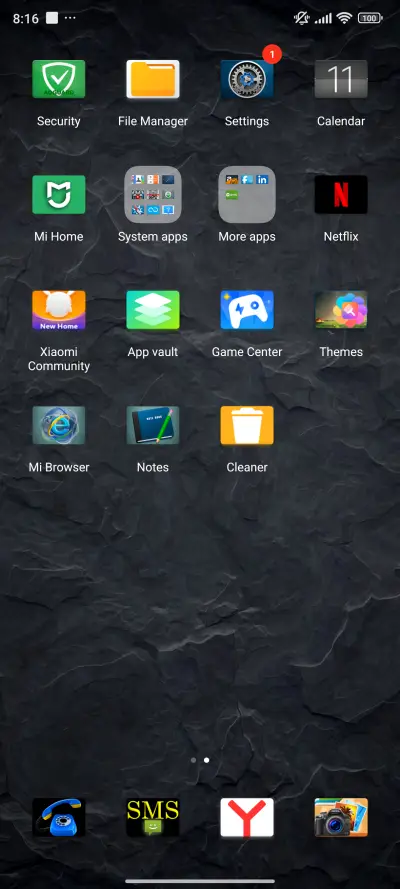This screenshot has width=400, height=889.
Task: Launch the Cleaner app
Action: tap(247, 425)
